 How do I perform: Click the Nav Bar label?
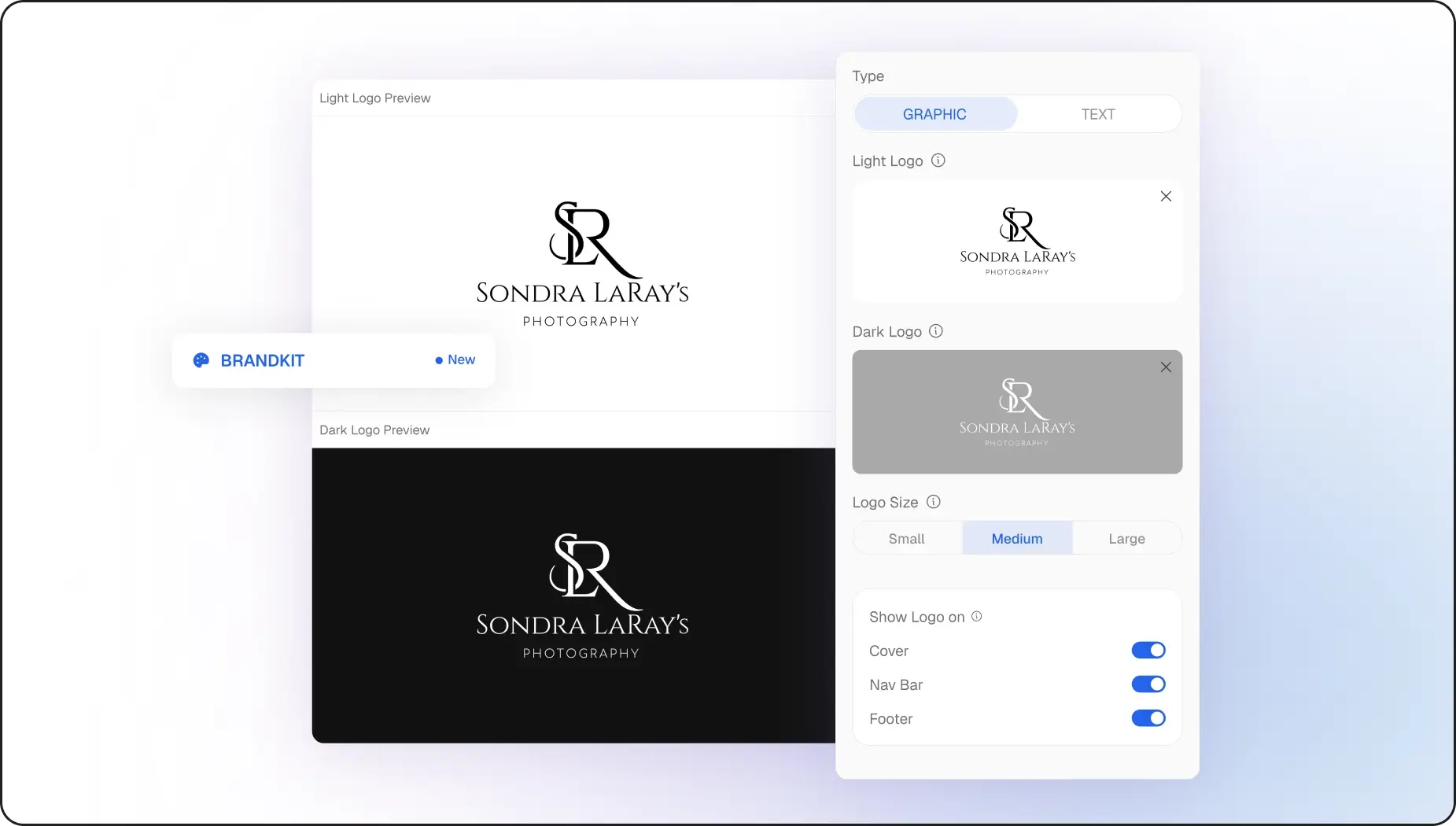point(896,685)
